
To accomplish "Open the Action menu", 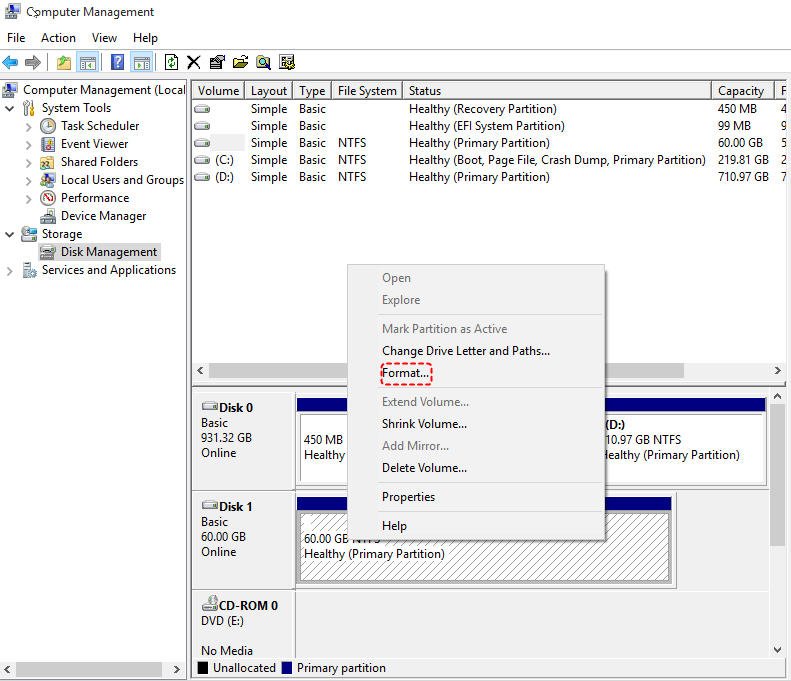I will coord(58,38).
